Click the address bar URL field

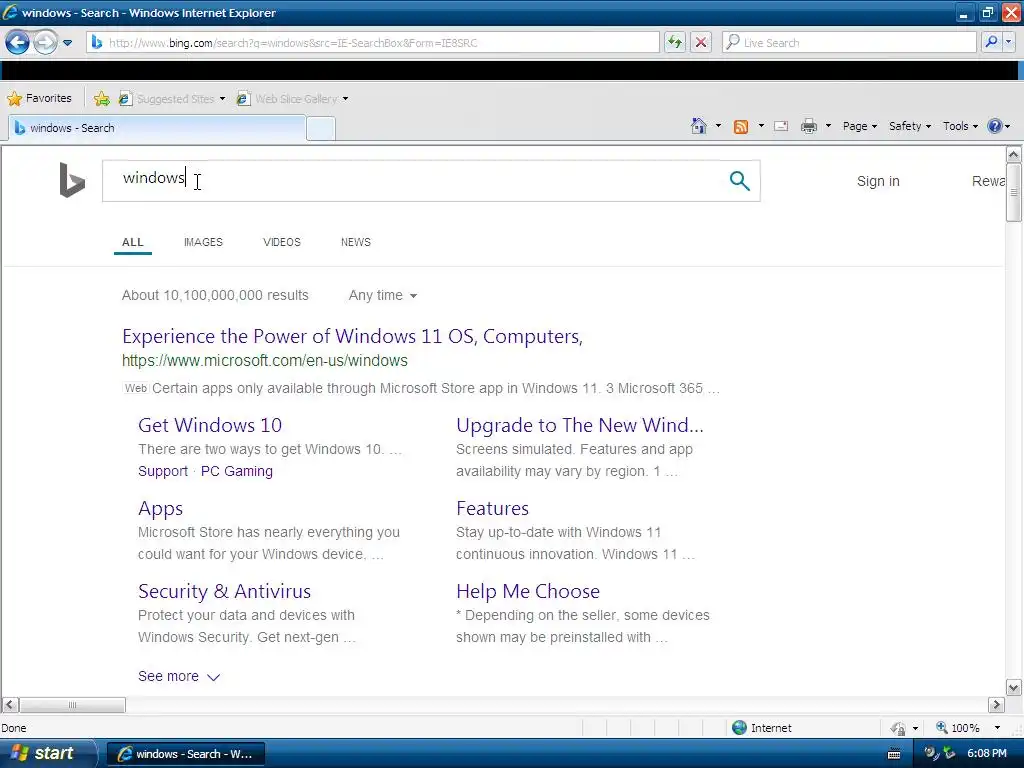click(372, 43)
